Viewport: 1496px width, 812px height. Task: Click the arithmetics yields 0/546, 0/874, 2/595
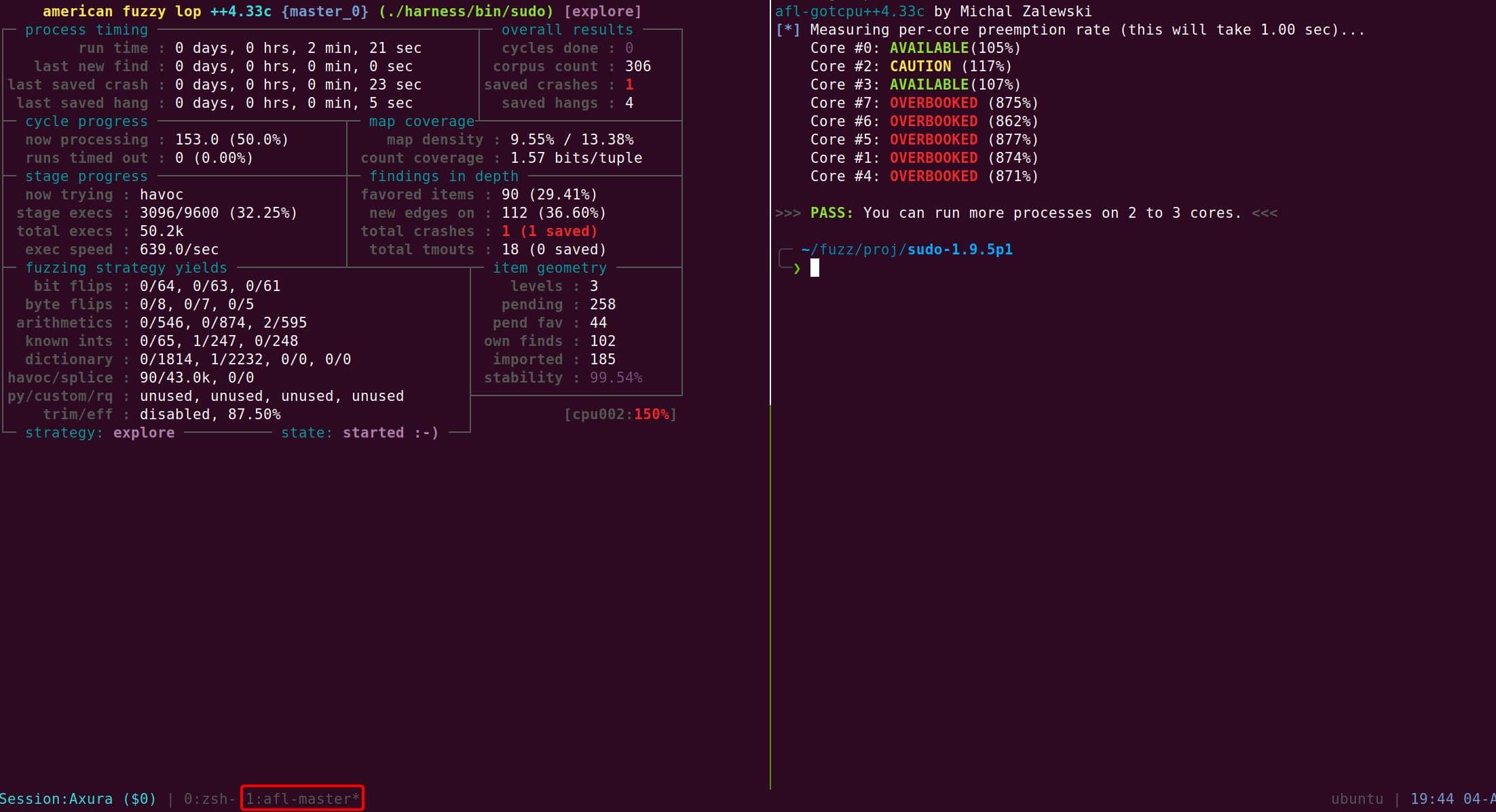[223, 322]
